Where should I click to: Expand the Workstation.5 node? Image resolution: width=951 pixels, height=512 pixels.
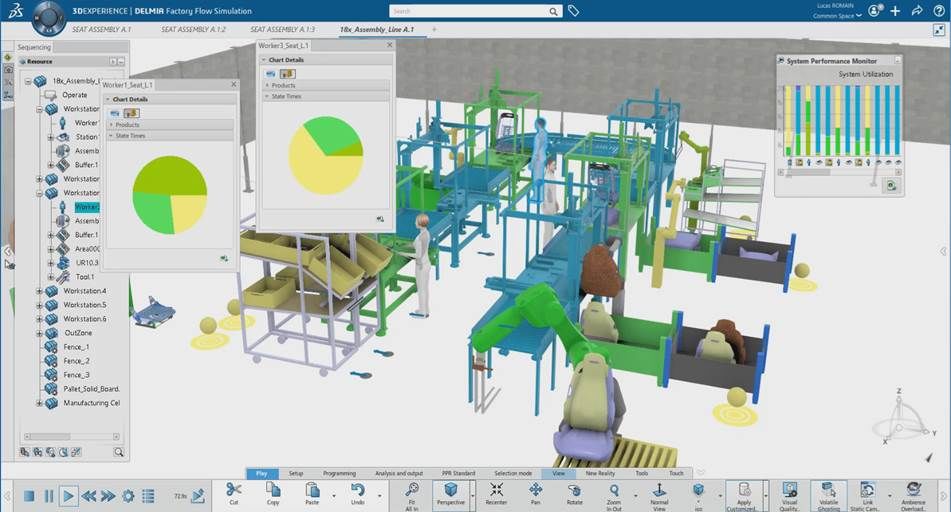[x=39, y=305]
